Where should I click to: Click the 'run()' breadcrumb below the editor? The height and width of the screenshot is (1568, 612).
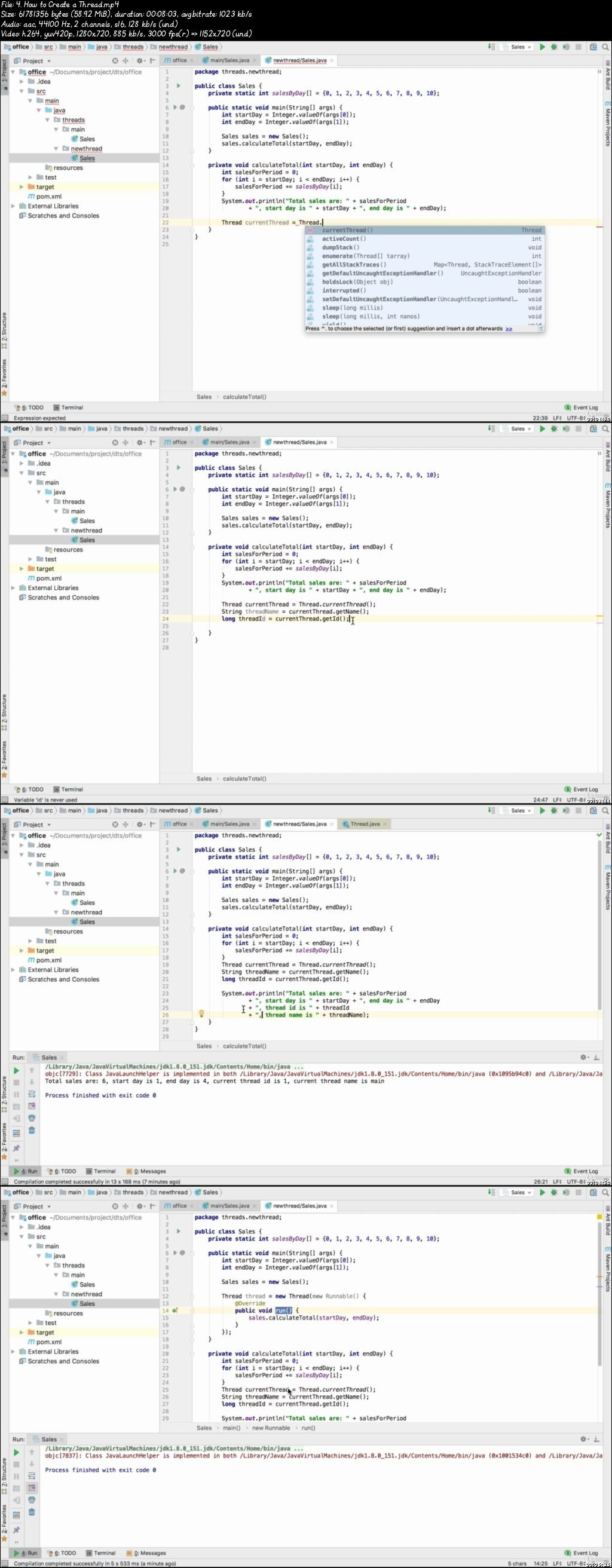pos(308,1428)
